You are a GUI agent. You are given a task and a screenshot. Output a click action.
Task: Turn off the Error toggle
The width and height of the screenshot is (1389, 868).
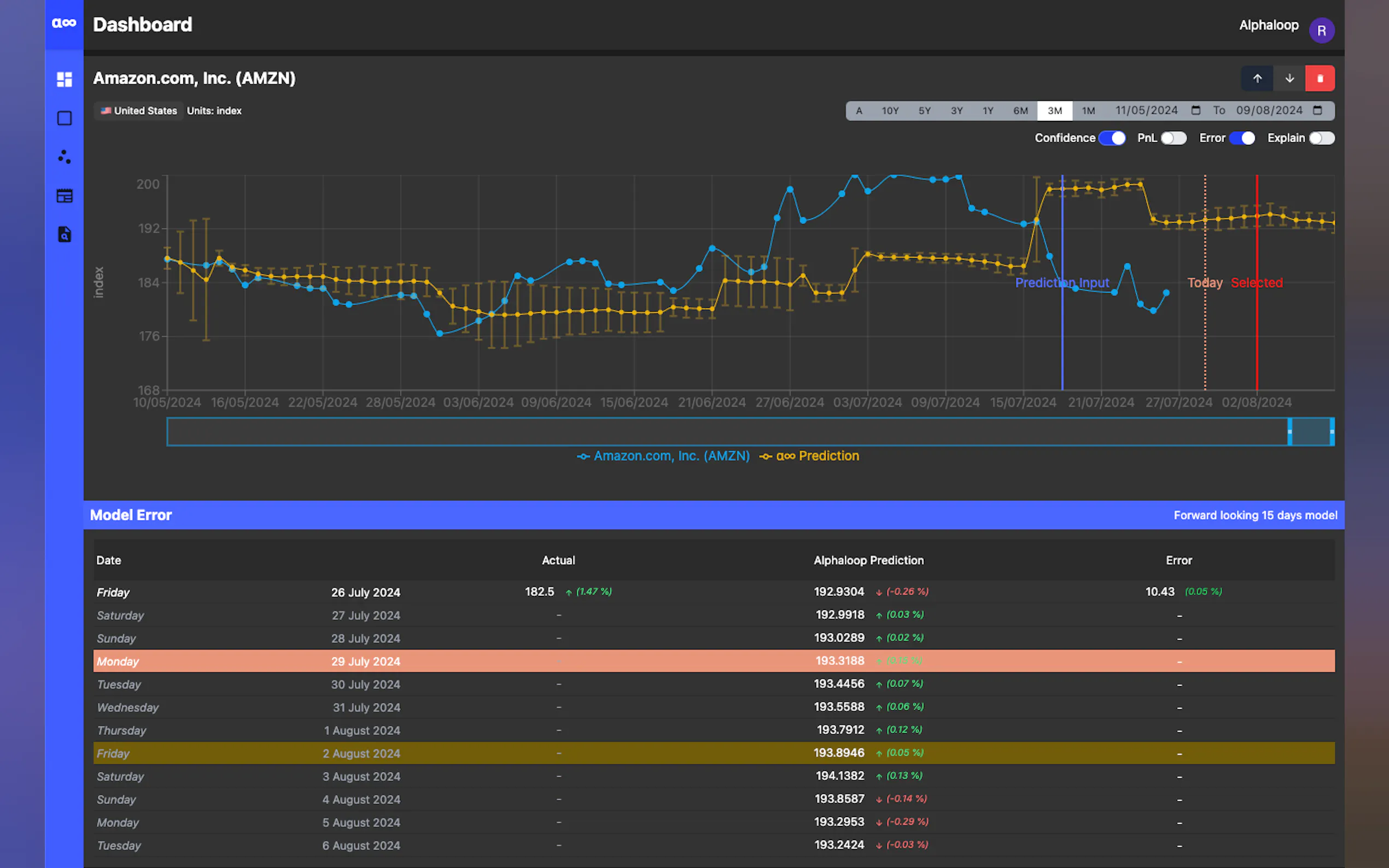(1242, 138)
